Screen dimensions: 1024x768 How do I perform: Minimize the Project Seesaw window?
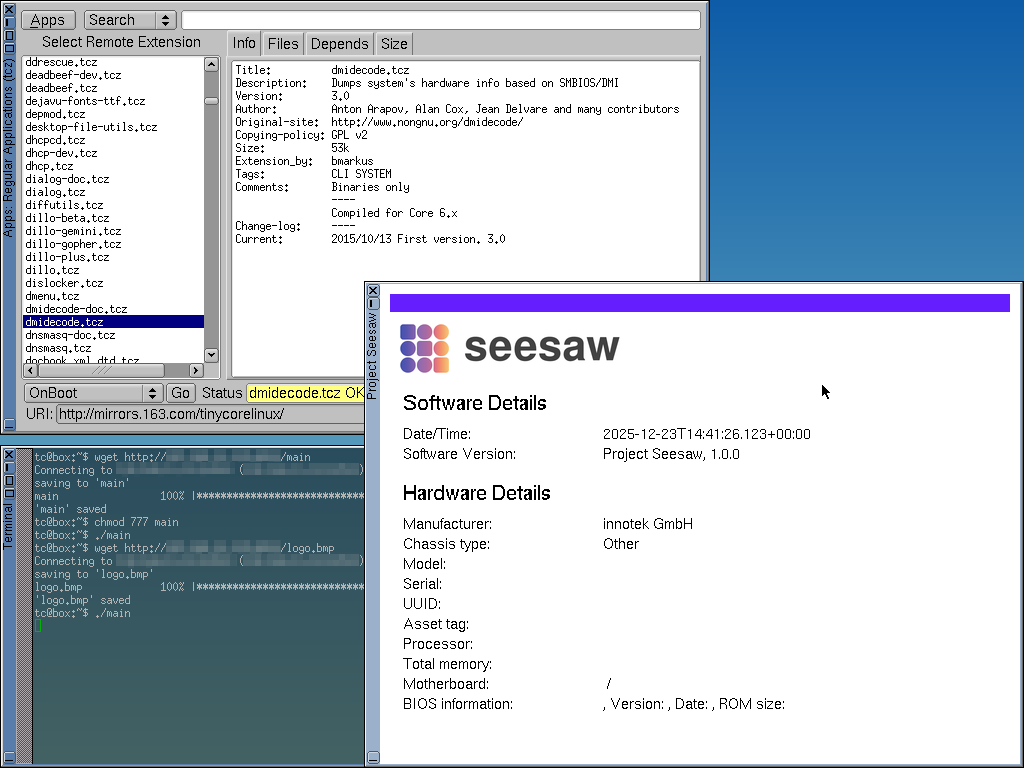click(373, 303)
